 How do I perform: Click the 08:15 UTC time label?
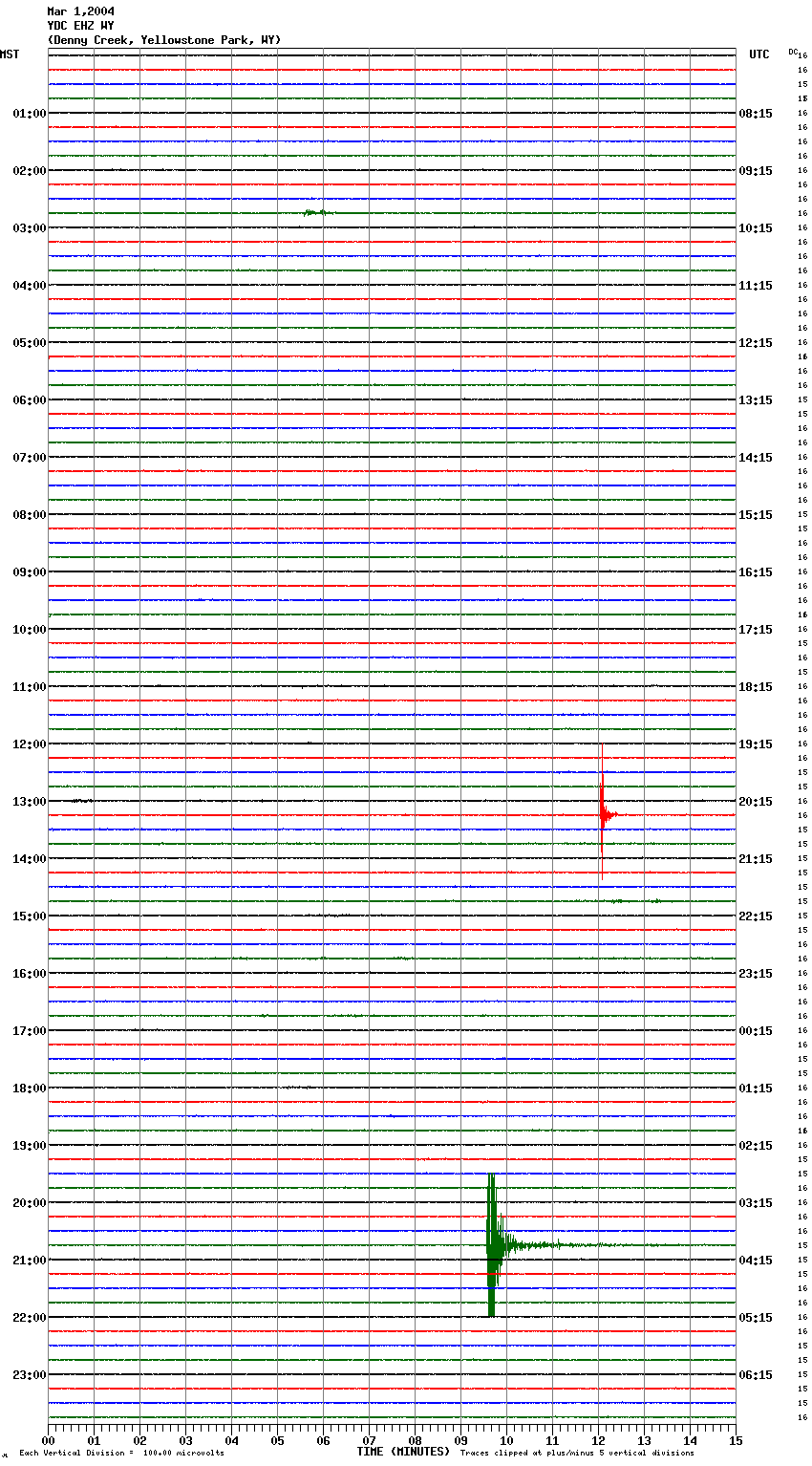tap(756, 114)
